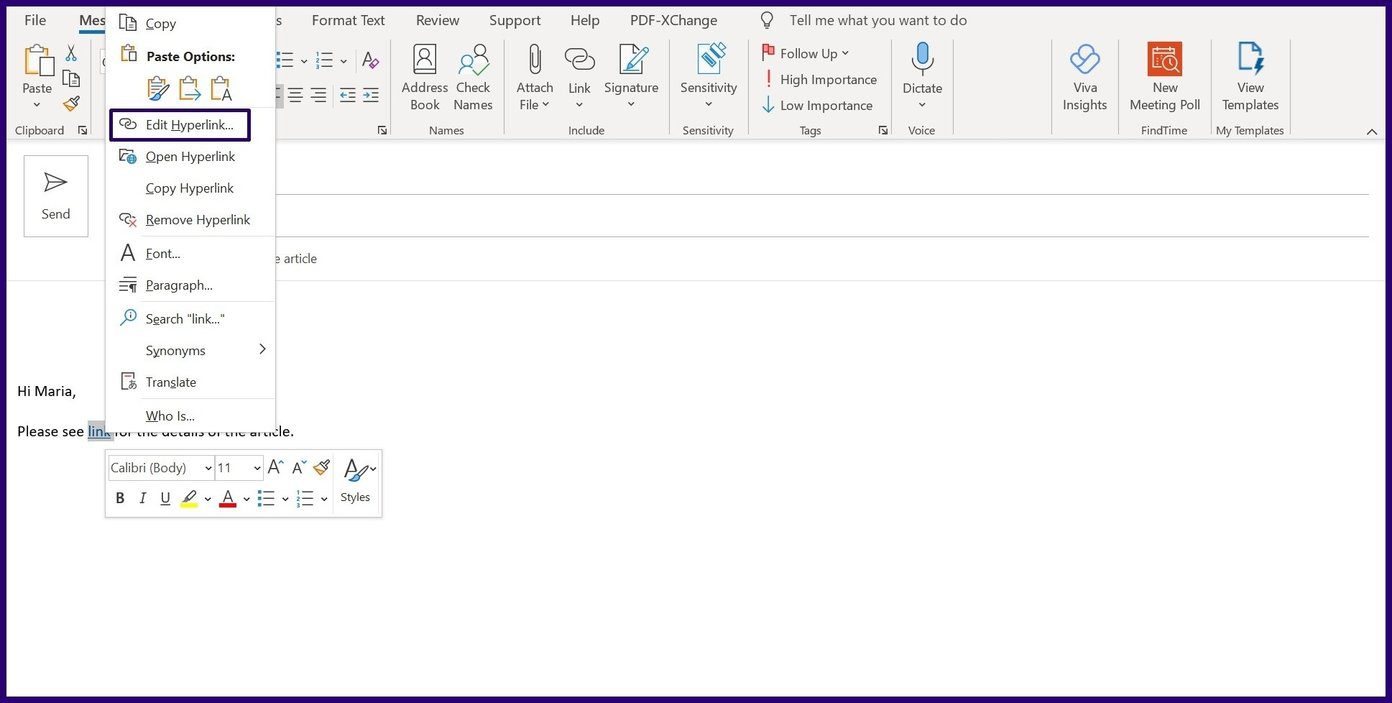
Task: Open the highlight color dropdown arrow
Action: click(208, 499)
